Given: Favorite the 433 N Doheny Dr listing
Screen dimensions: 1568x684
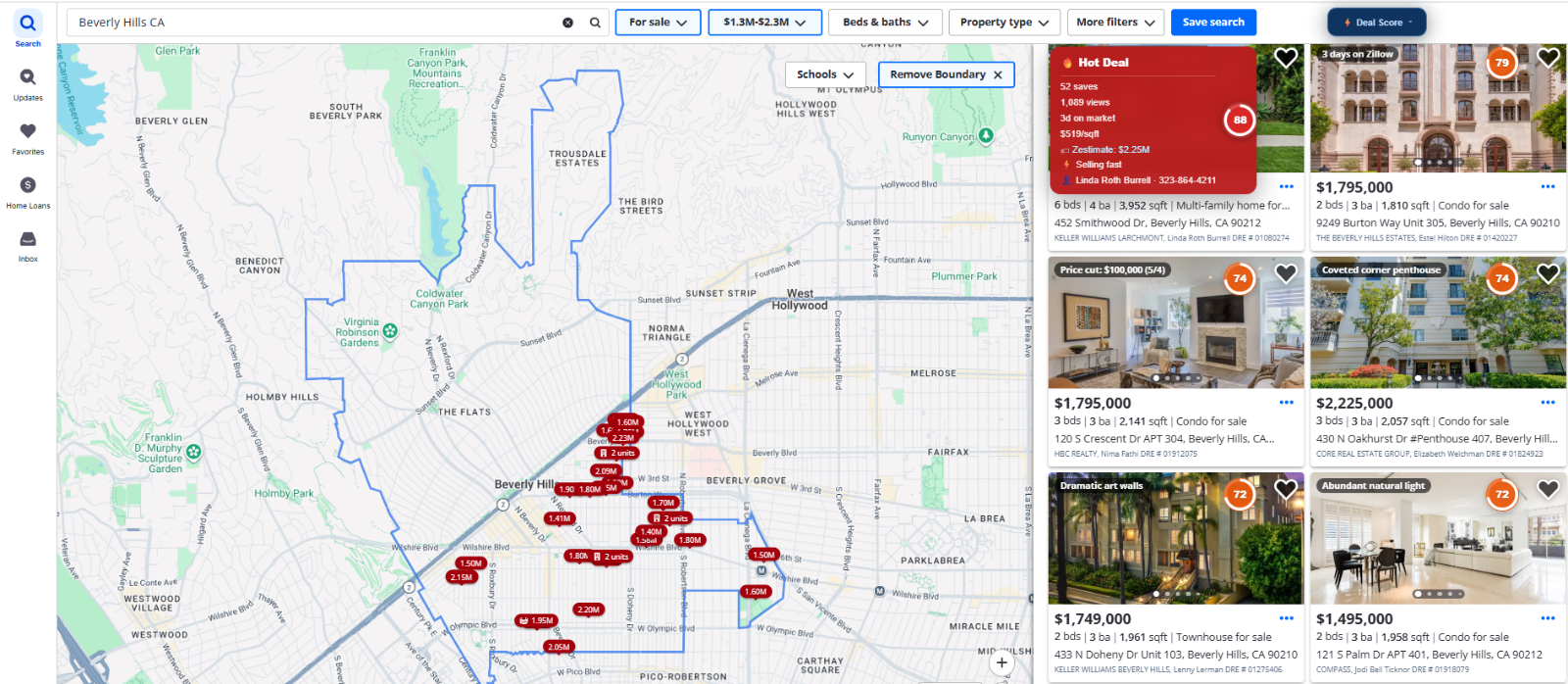Looking at the screenshot, I should [1286, 489].
